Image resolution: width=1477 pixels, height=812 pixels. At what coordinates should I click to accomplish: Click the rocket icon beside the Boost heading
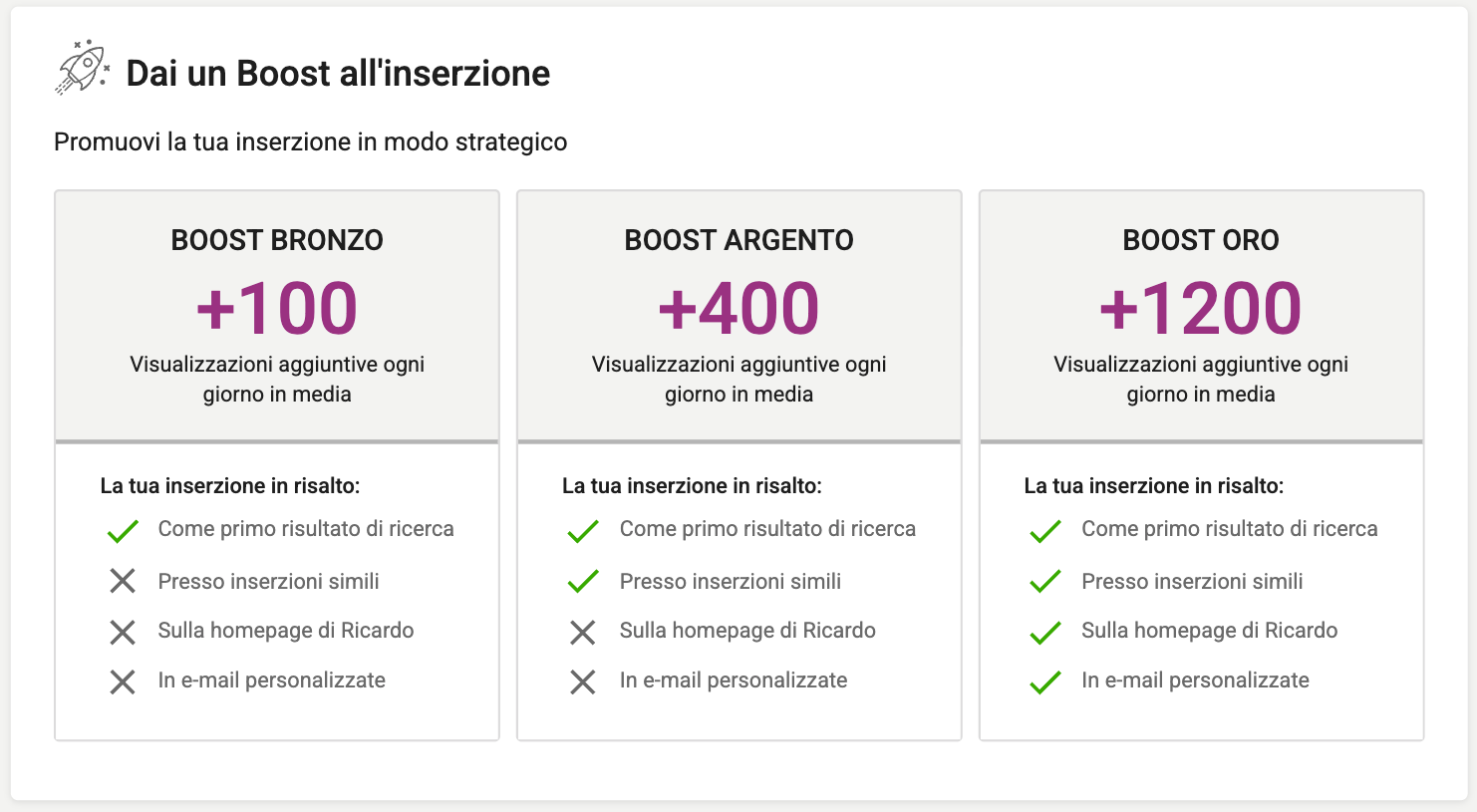[x=82, y=68]
